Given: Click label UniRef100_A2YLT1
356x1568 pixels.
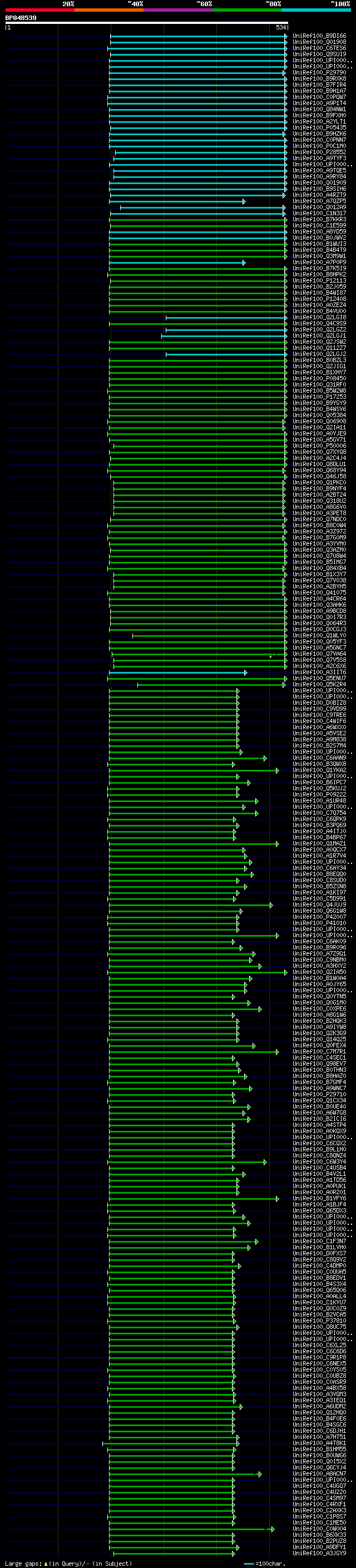Looking at the screenshot, I should (319, 122).
